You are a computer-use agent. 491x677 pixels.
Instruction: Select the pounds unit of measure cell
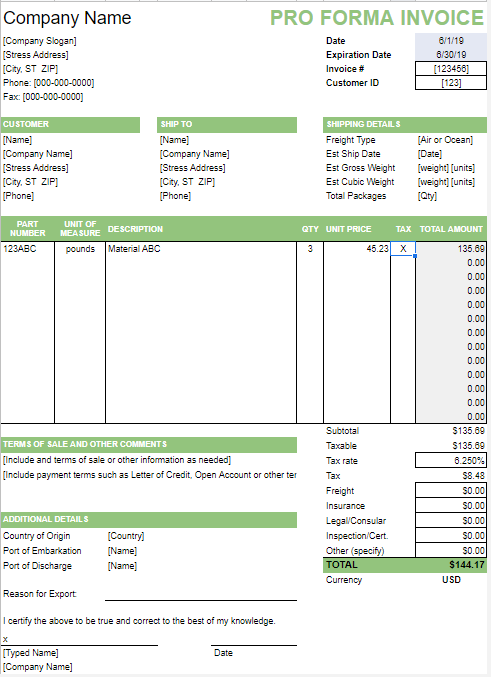tap(80, 249)
